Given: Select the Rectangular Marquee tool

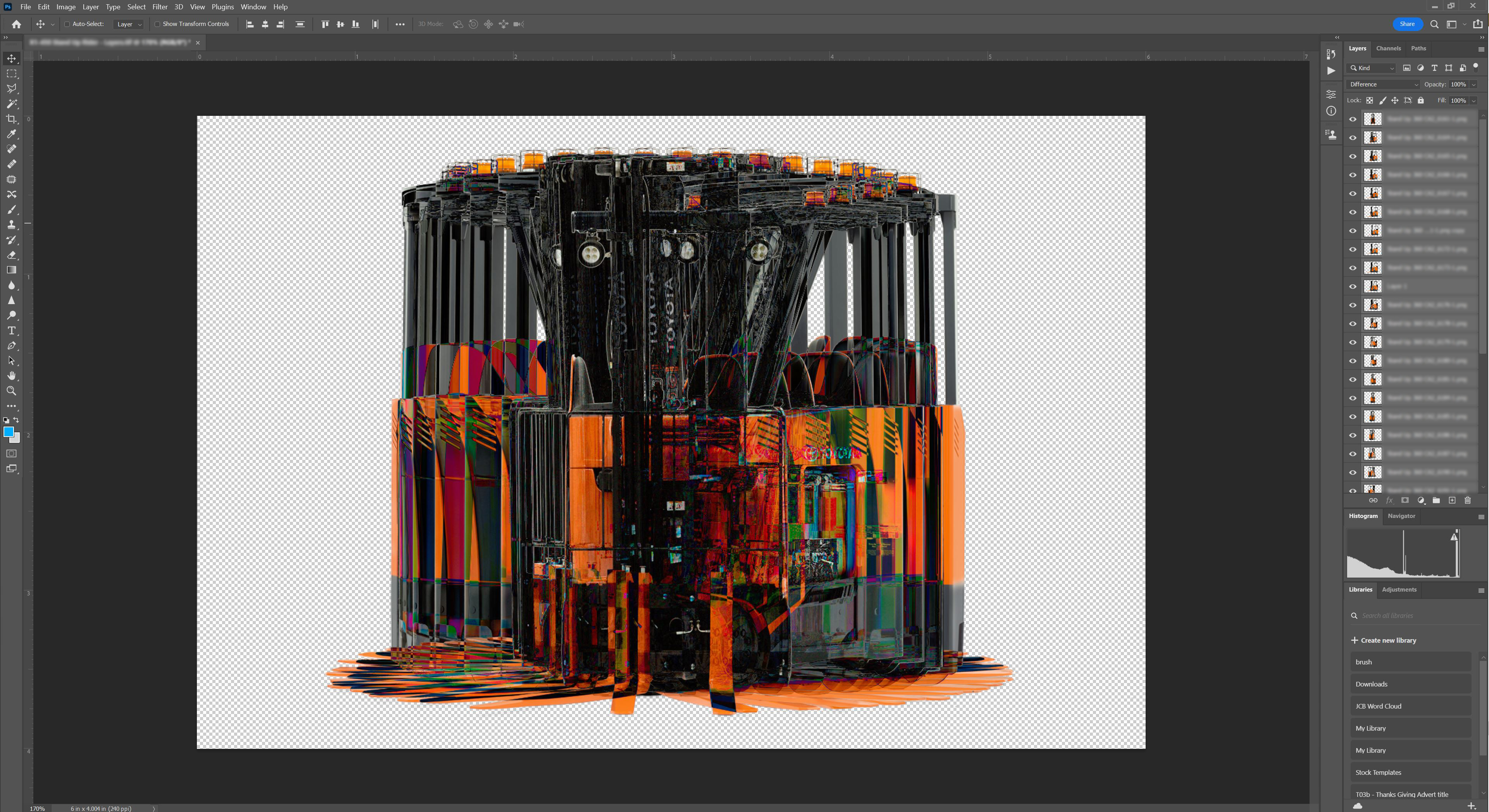Looking at the screenshot, I should pyautogui.click(x=12, y=74).
